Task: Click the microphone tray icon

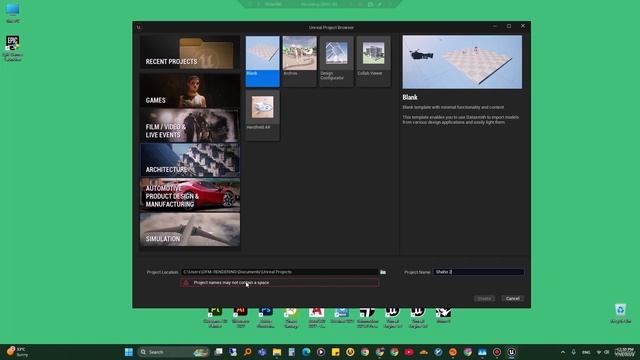Action: point(573,352)
